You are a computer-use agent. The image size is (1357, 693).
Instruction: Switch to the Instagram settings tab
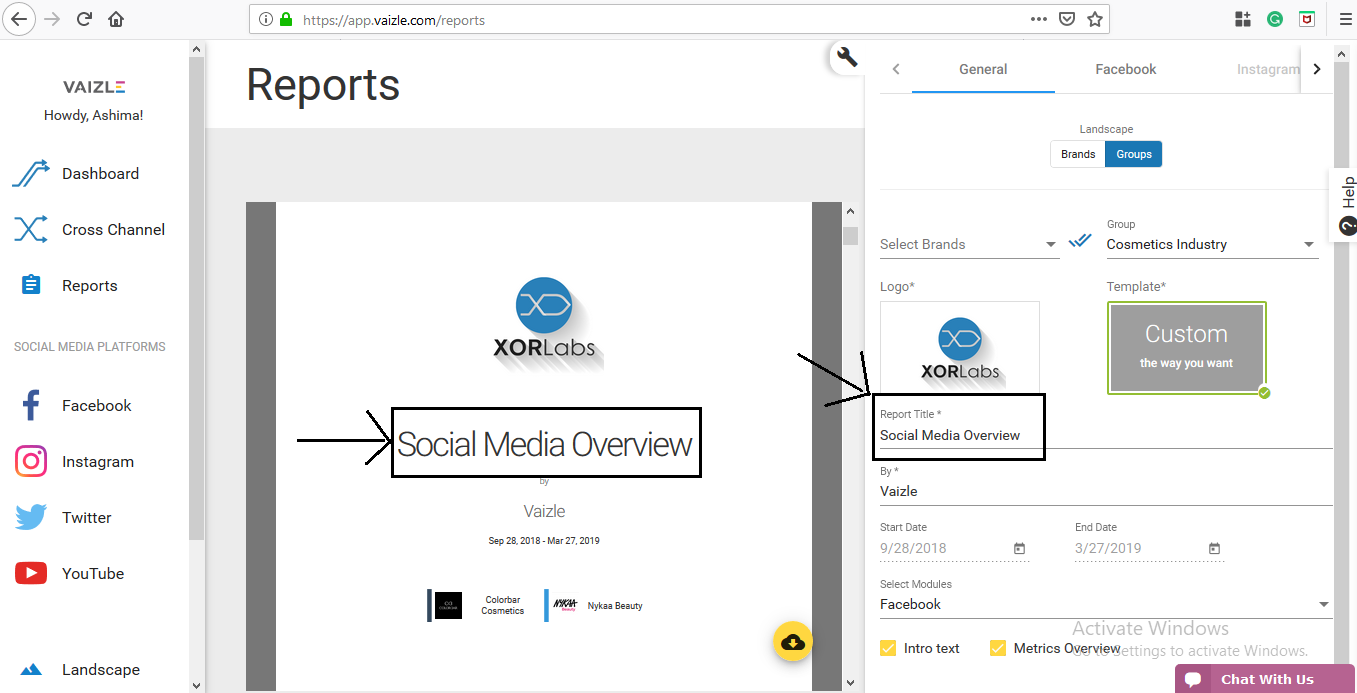click(x=1267, y=69)
